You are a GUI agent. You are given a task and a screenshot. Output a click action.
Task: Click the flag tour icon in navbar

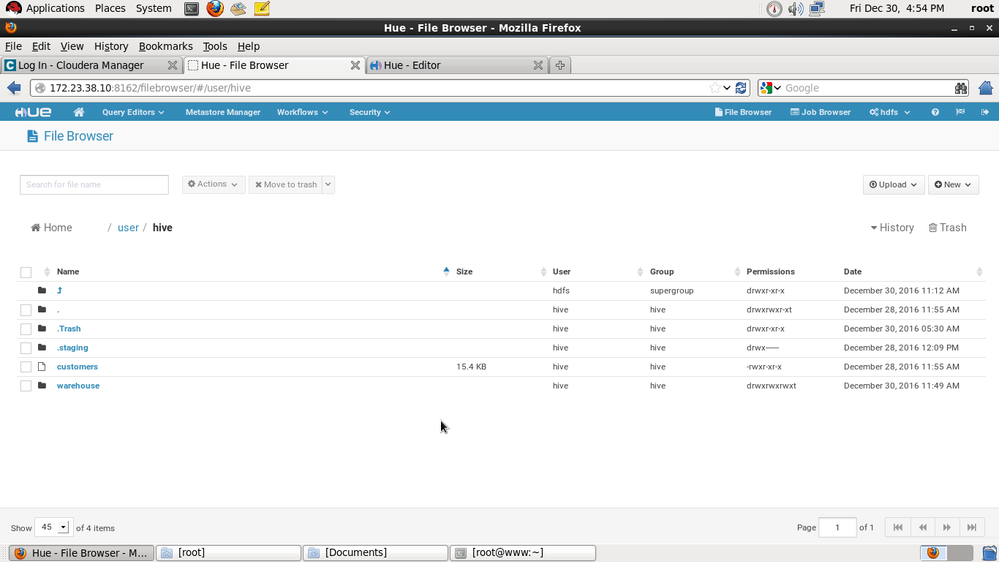960,112
